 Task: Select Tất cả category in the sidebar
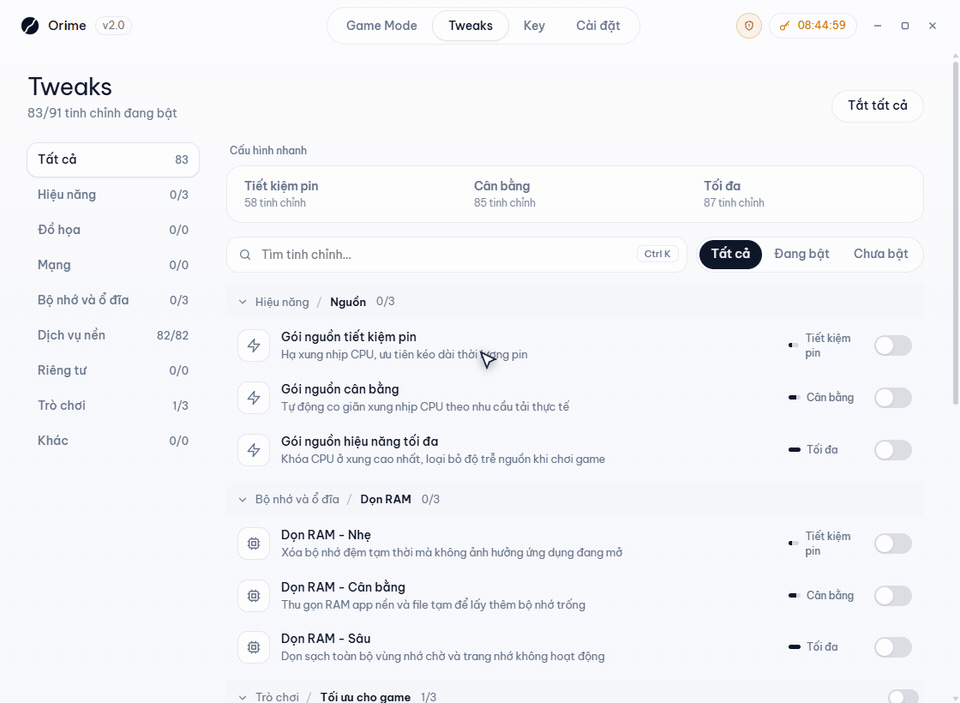tap(113, 160)
